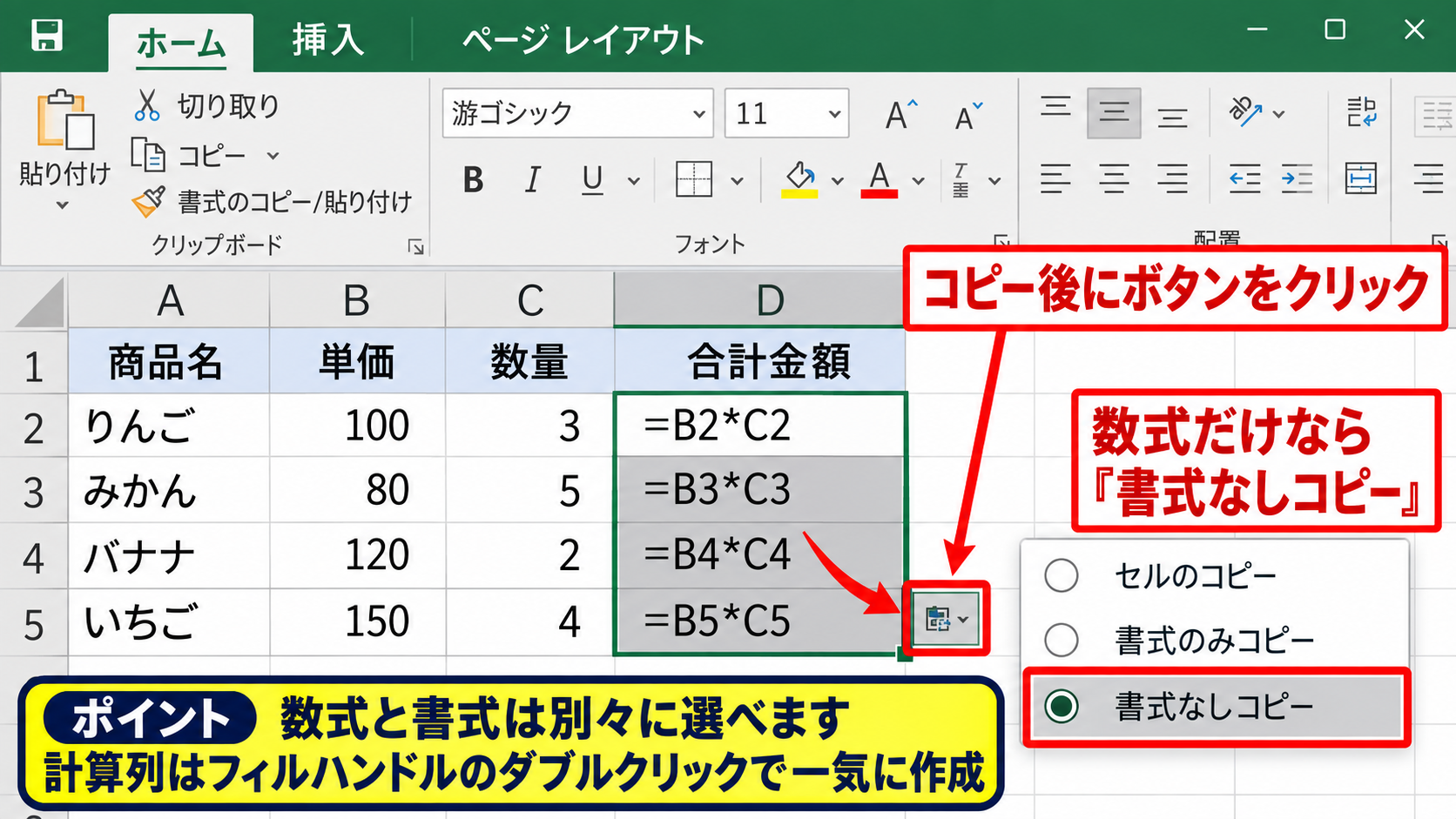Activate the Format Painter brush icon
This screenshot has width=1456, height=819.
point(148,202)
